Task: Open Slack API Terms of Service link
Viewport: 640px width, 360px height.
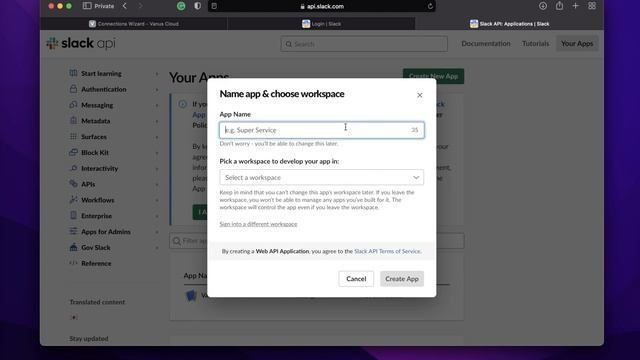Action: click(x=387, y=251)
